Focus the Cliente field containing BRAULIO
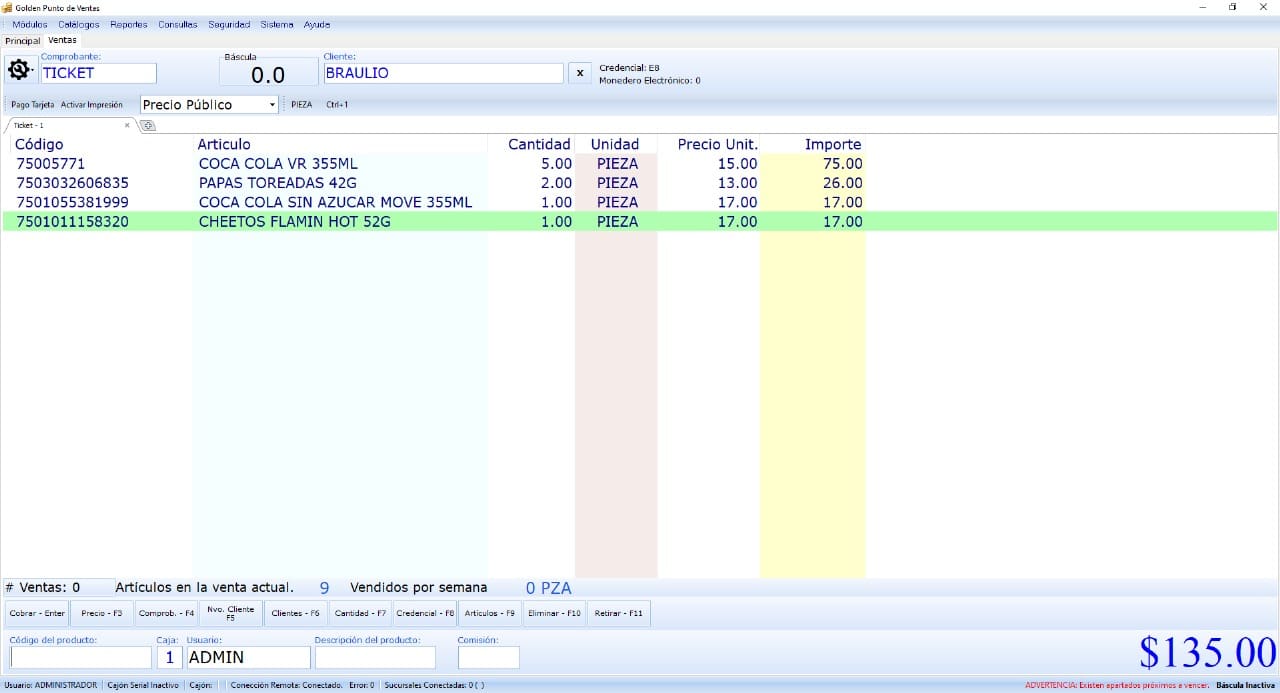 [x=443, y=73]
